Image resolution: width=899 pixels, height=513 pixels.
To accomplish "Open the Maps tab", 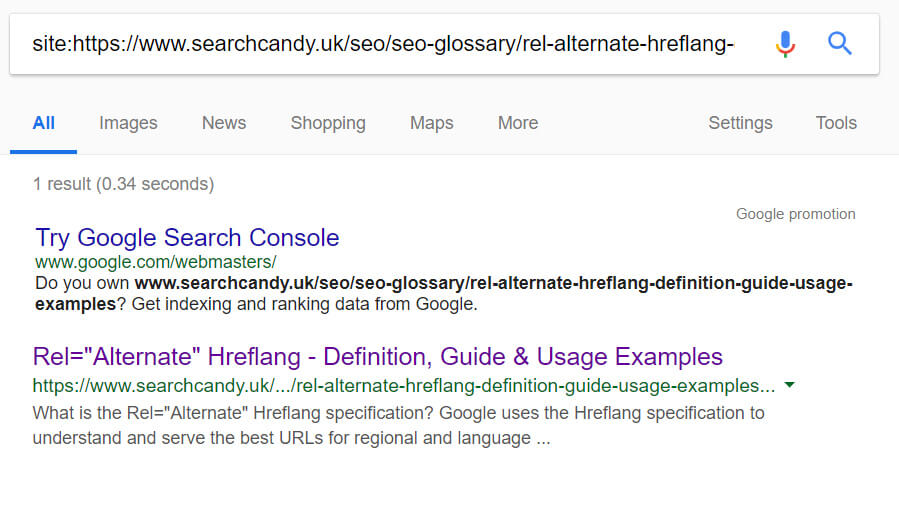I will click(431, 123).
